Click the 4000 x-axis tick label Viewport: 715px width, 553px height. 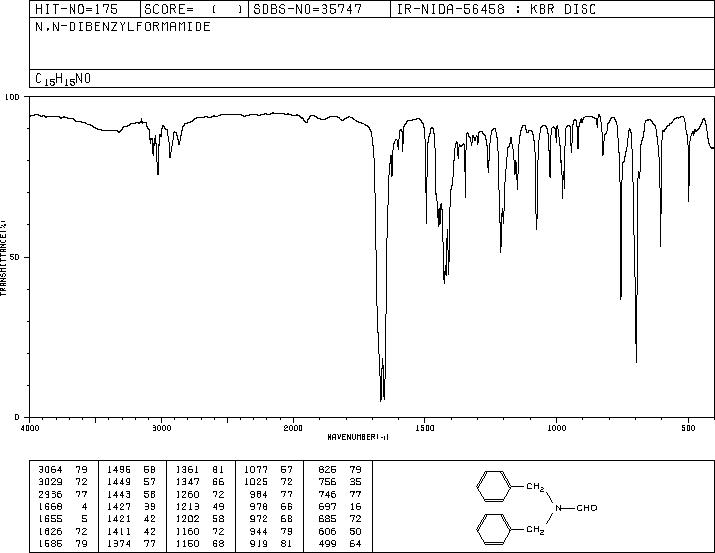30,428
